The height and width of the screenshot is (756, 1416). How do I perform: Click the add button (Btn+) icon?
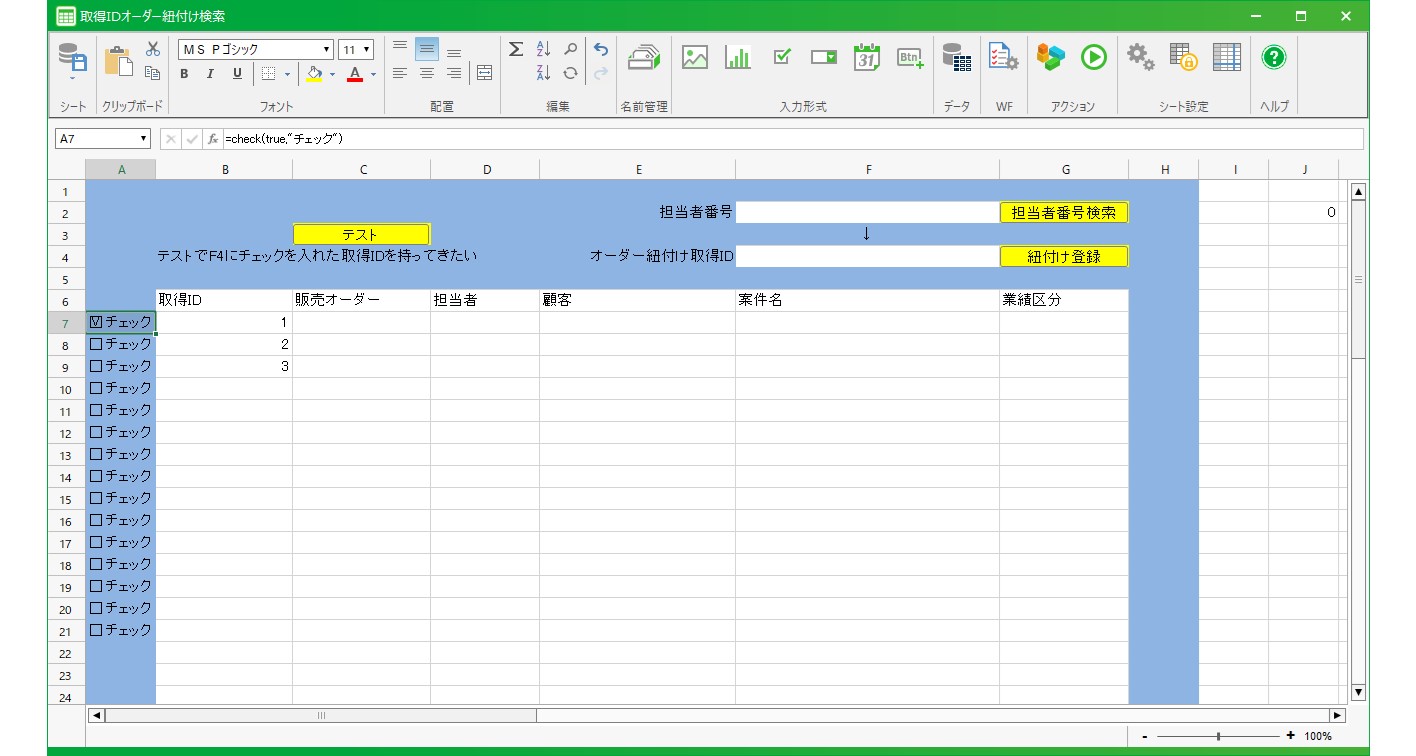[x=910, y=57]
